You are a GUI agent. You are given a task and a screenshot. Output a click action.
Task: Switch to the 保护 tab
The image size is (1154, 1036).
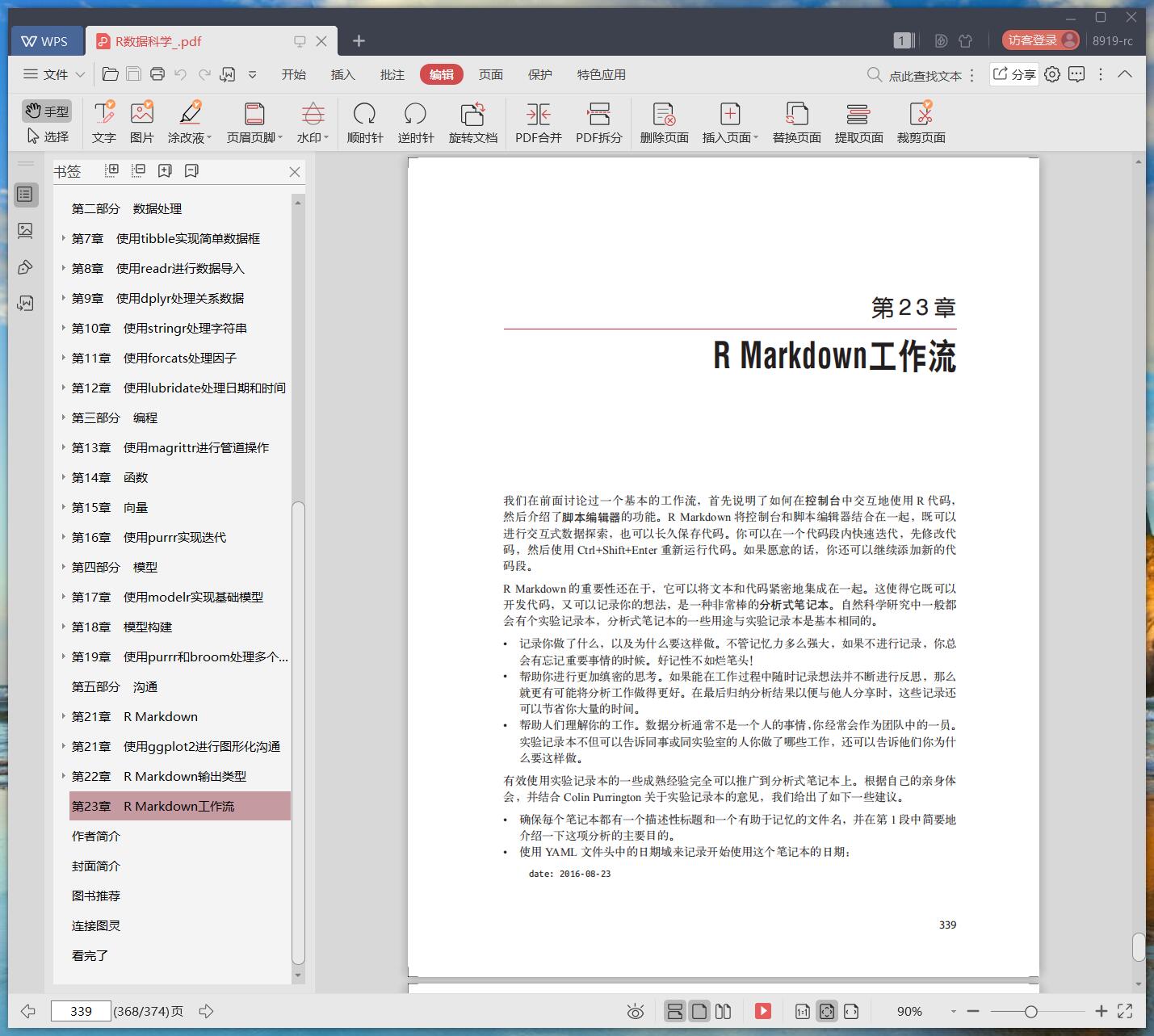[x=540, y=74]
